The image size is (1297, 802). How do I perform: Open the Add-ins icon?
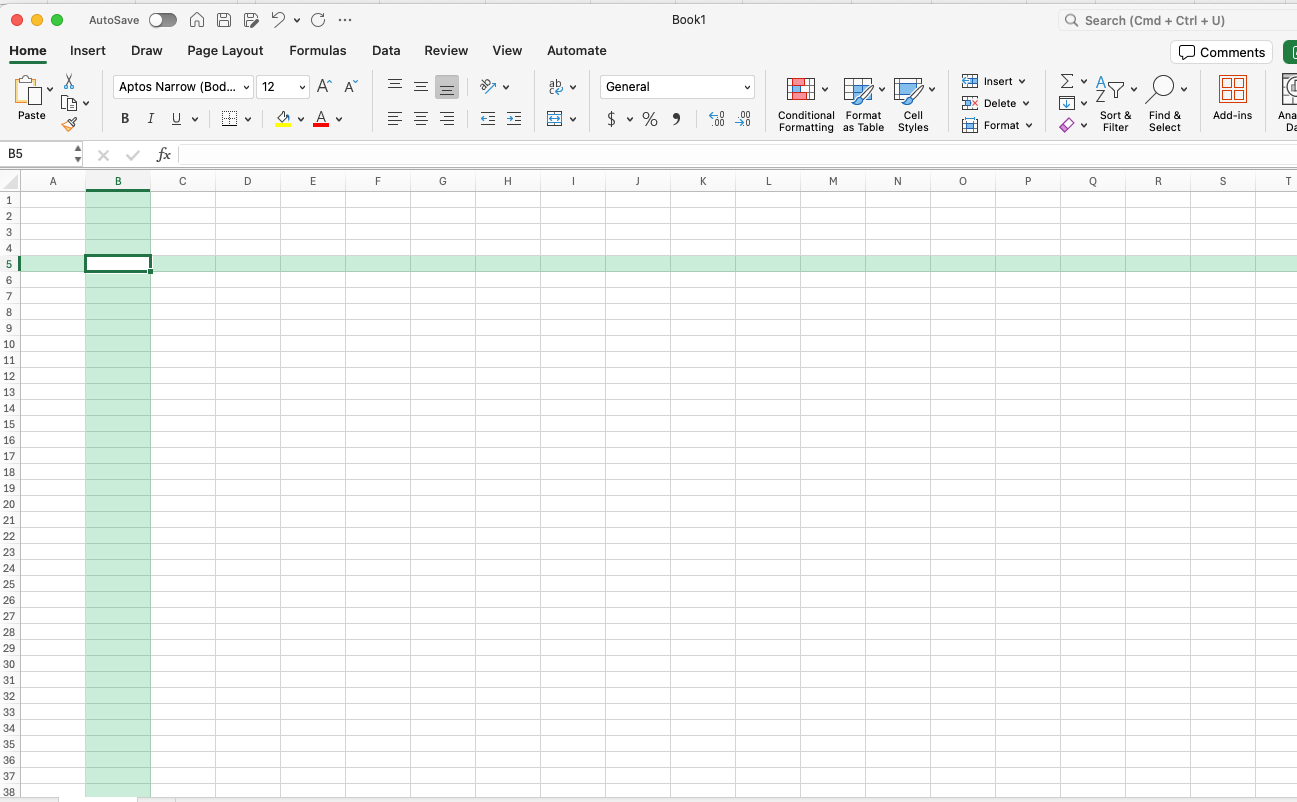[x=1232, y=98]
